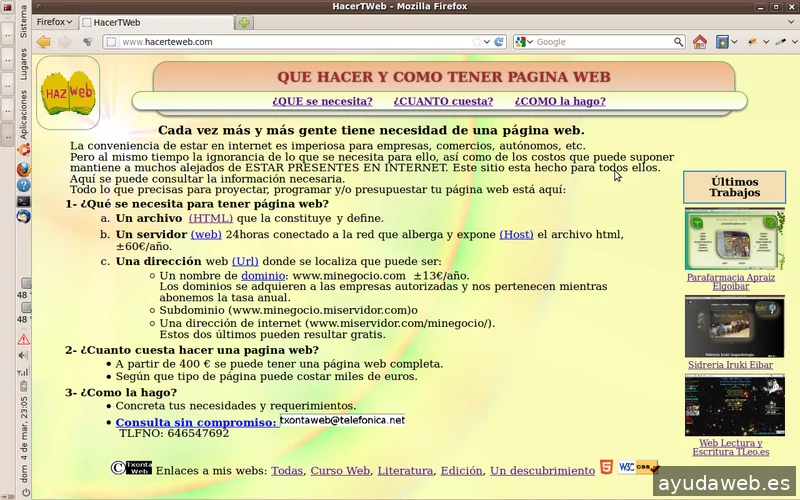Image resolution: width=800 pixels, height=500 pixels.
Task: Follow the (HTML) link
Action: (211, 218)
